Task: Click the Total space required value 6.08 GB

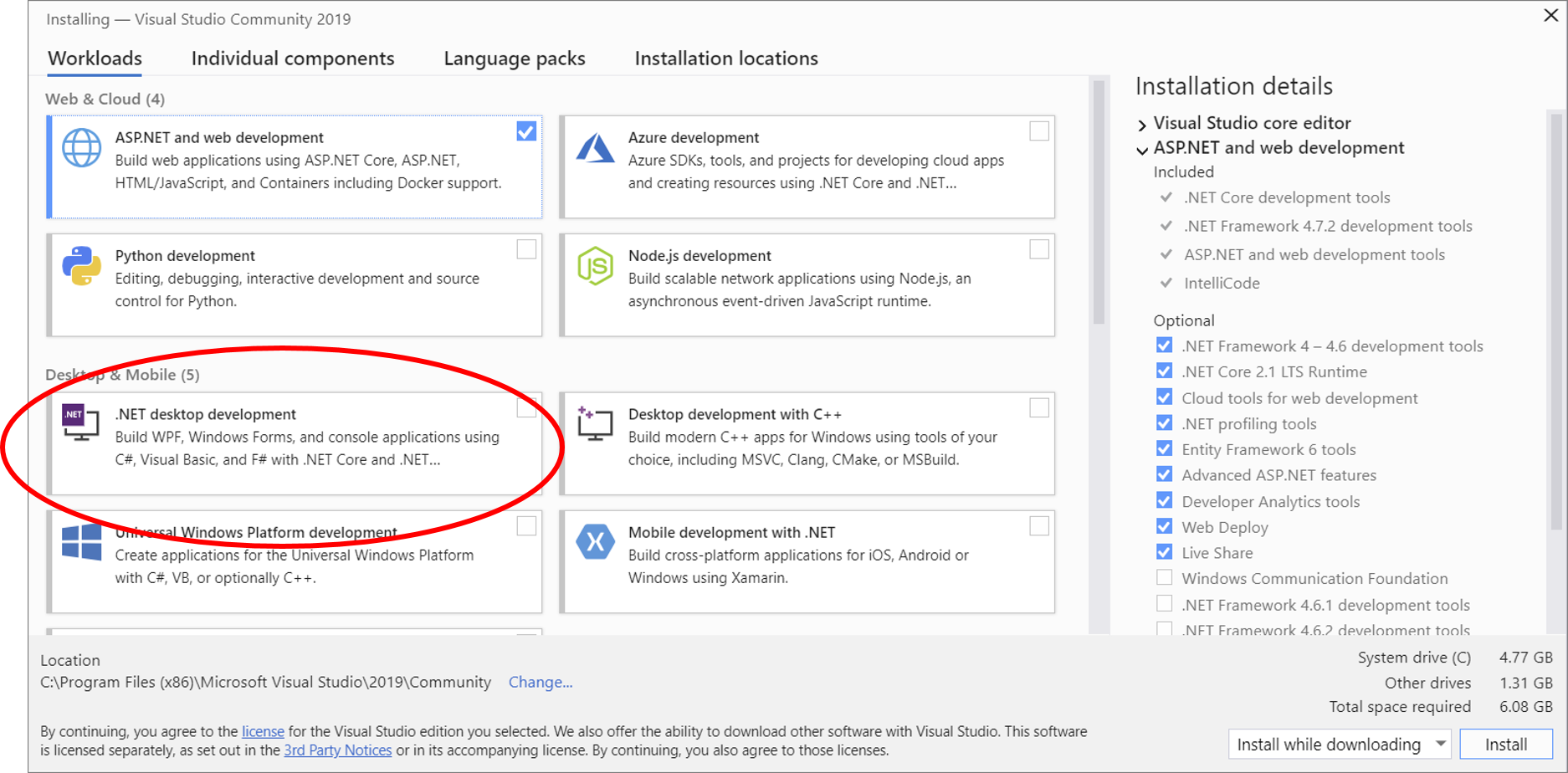Action: point(1526,707)
